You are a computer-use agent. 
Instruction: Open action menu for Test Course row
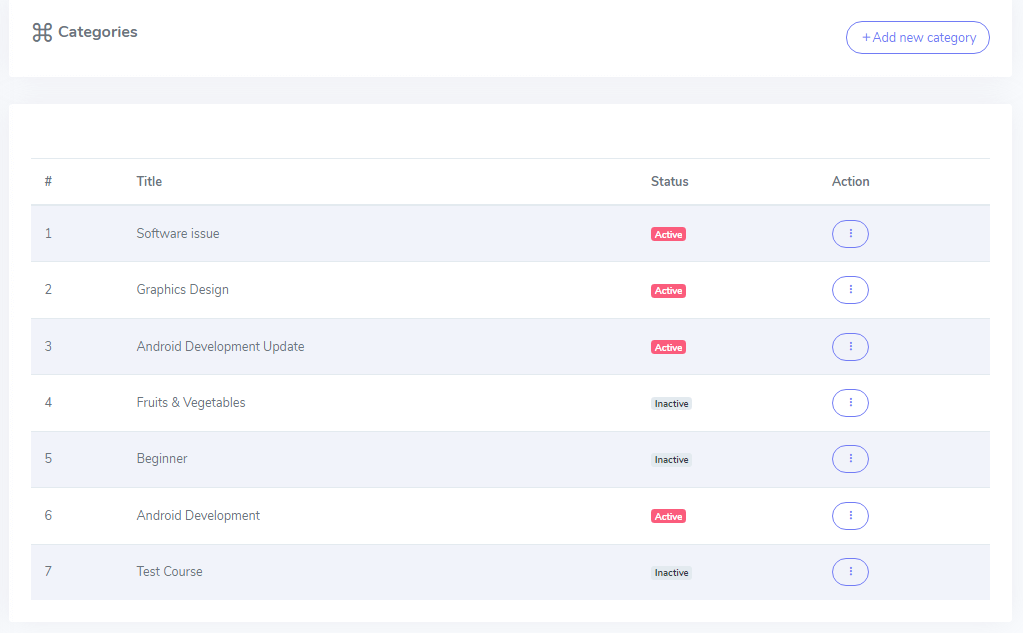click(850, 572)
